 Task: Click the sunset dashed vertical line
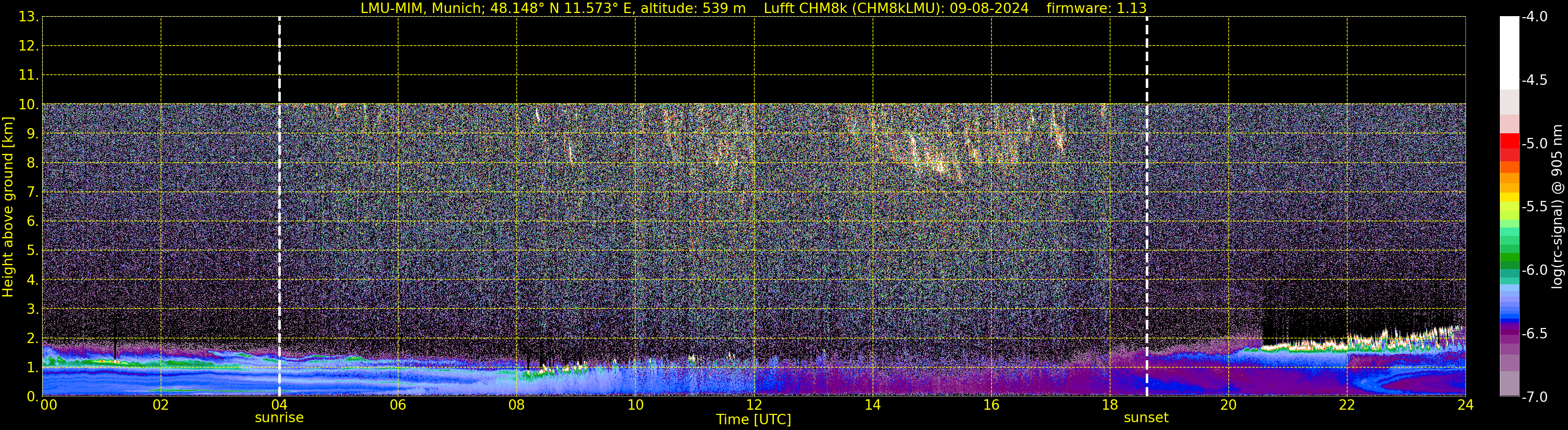[1147, 207]
